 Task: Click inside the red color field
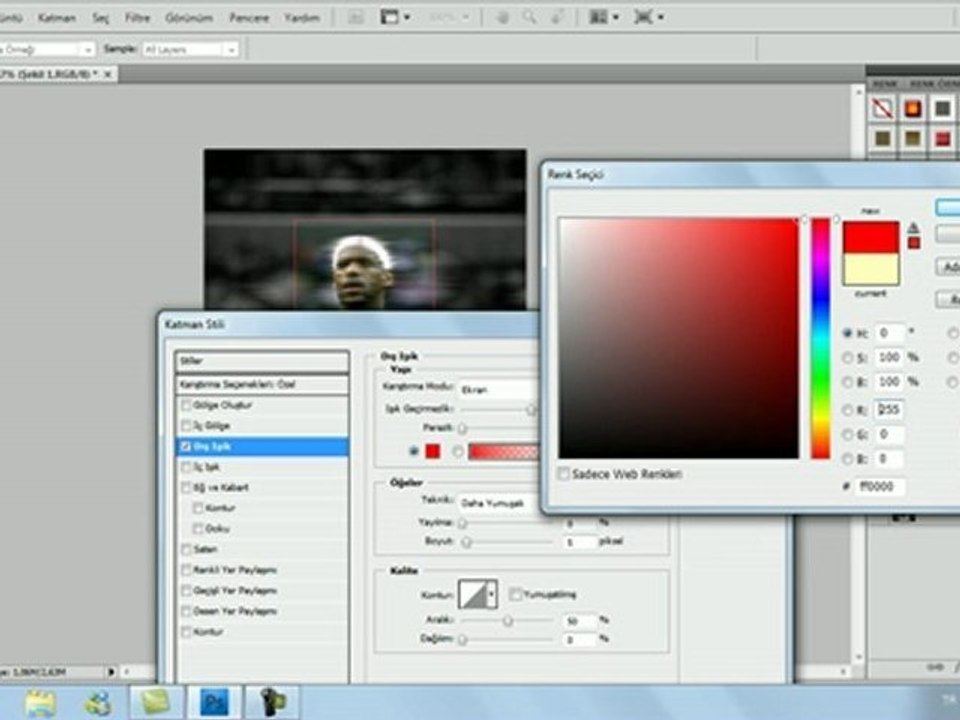coord(678,338)
